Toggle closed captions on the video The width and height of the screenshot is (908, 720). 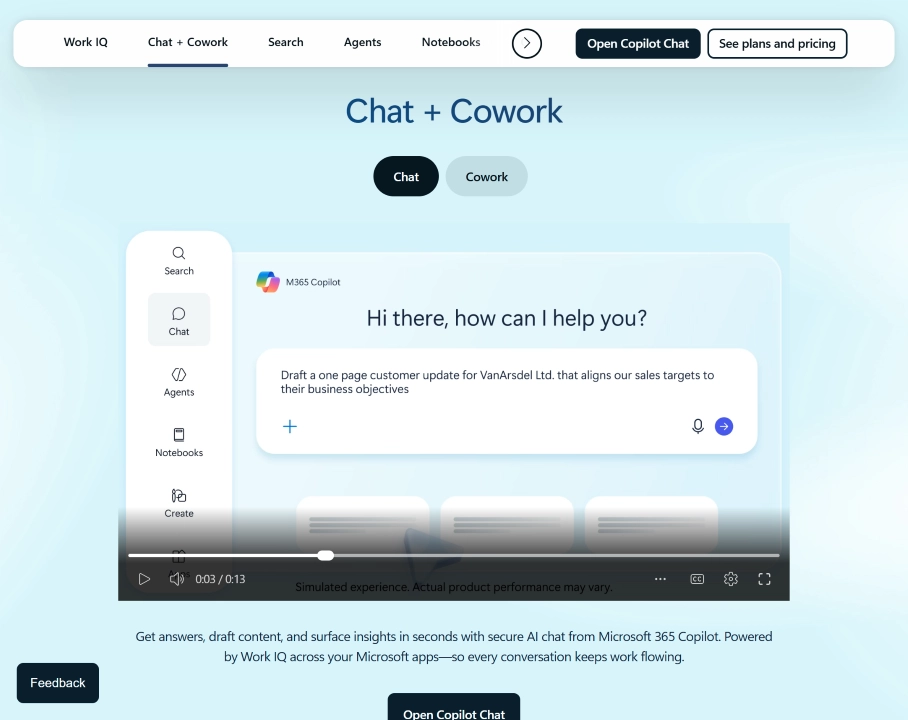(697, 579)
